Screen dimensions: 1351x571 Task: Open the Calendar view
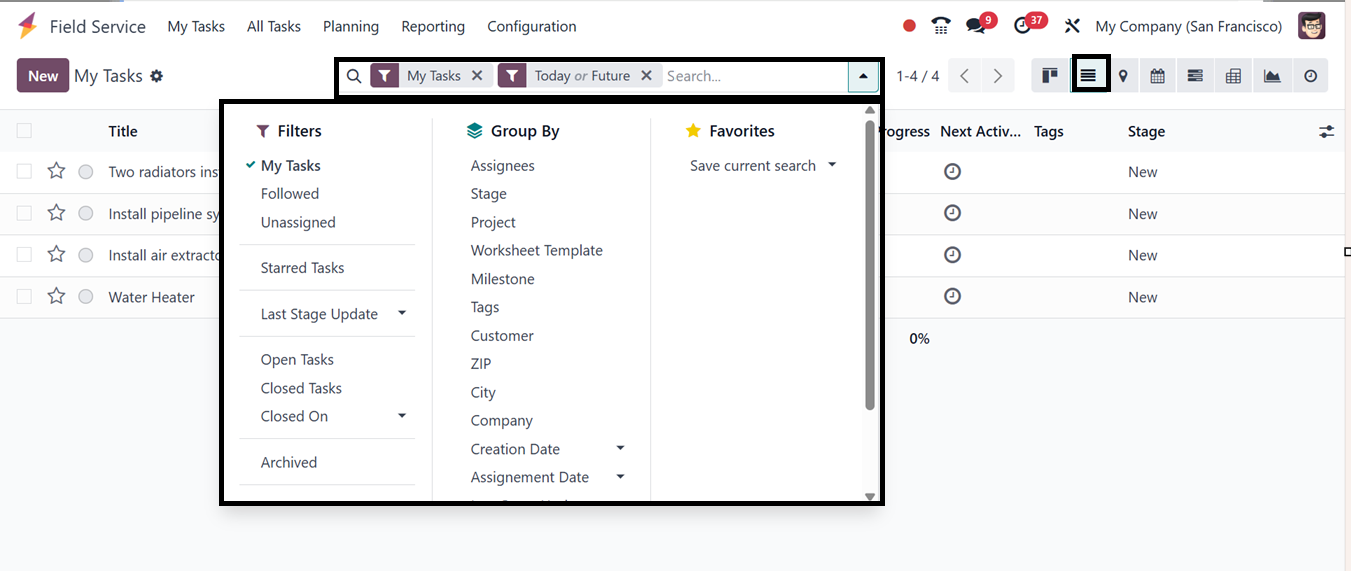[1158, 76]
